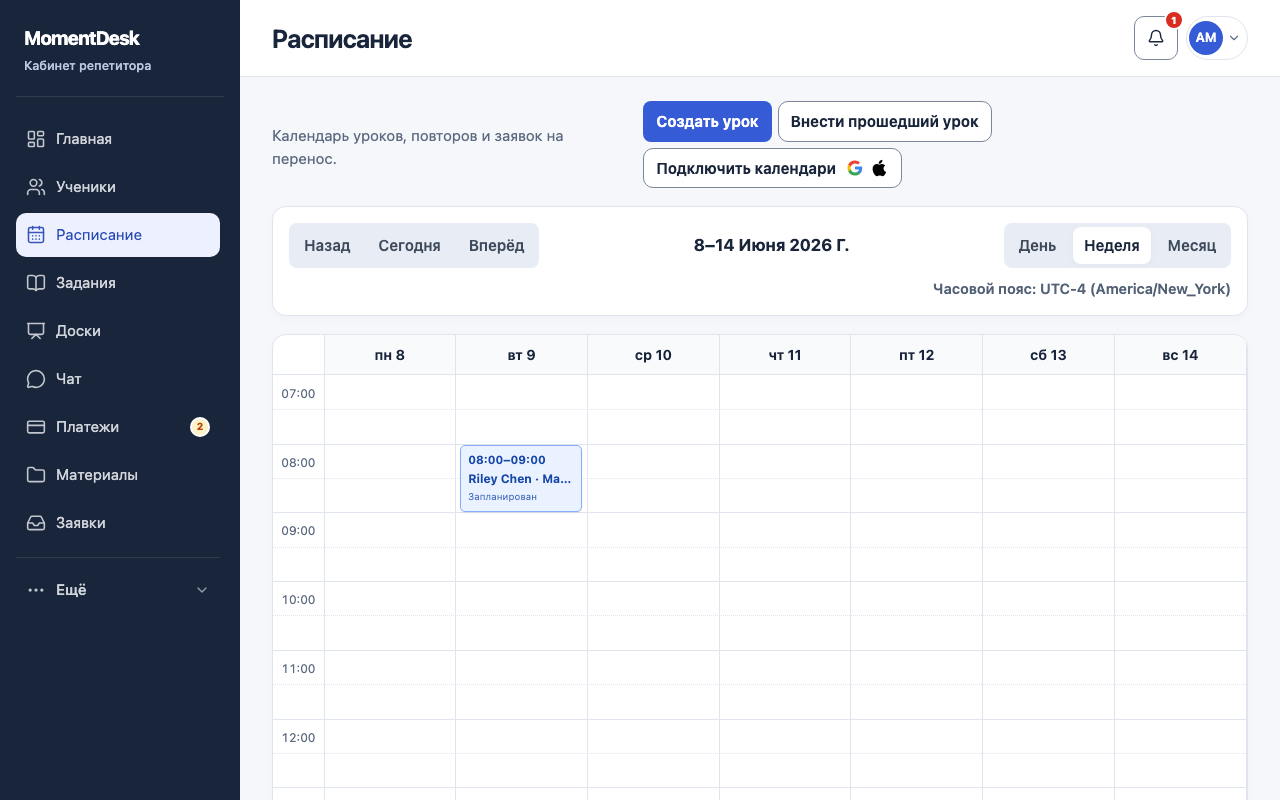Click the пн 8 day header
Viewport: 1280px width, 800px height.
[x=390, y=355]
